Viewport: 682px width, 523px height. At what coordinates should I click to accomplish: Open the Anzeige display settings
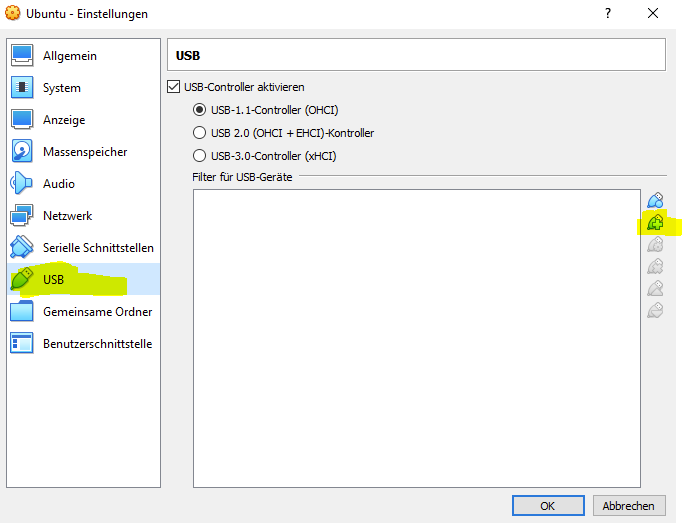[x=83, y=120]
